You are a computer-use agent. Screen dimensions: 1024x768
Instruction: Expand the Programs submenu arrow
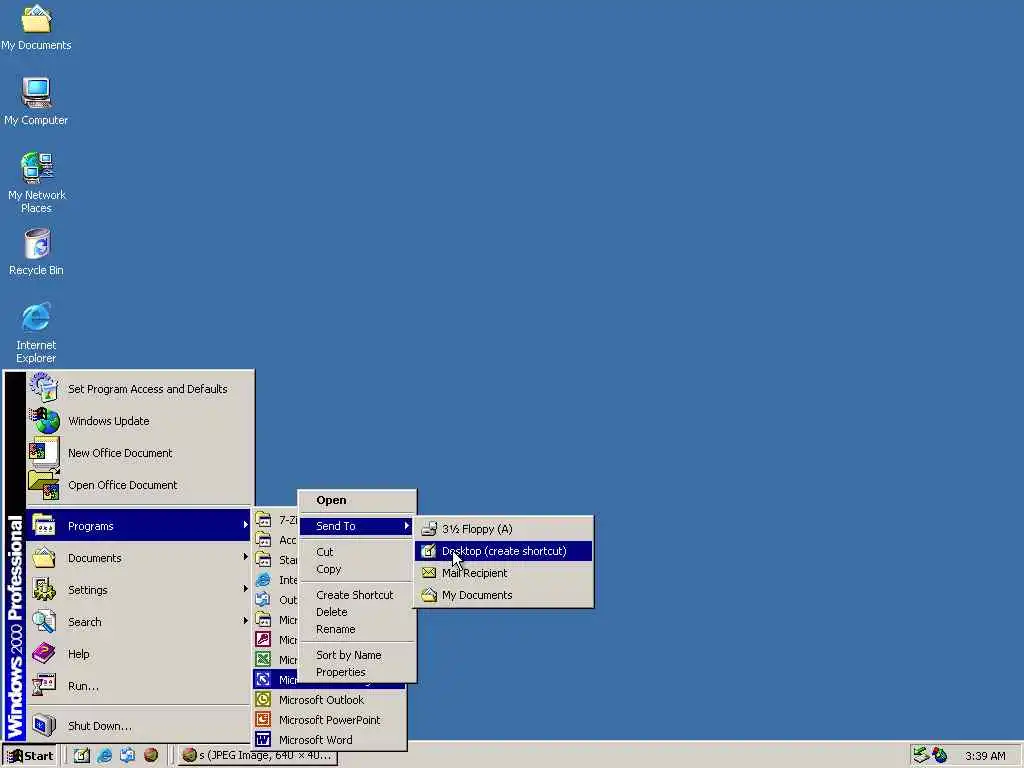[245, 525]
